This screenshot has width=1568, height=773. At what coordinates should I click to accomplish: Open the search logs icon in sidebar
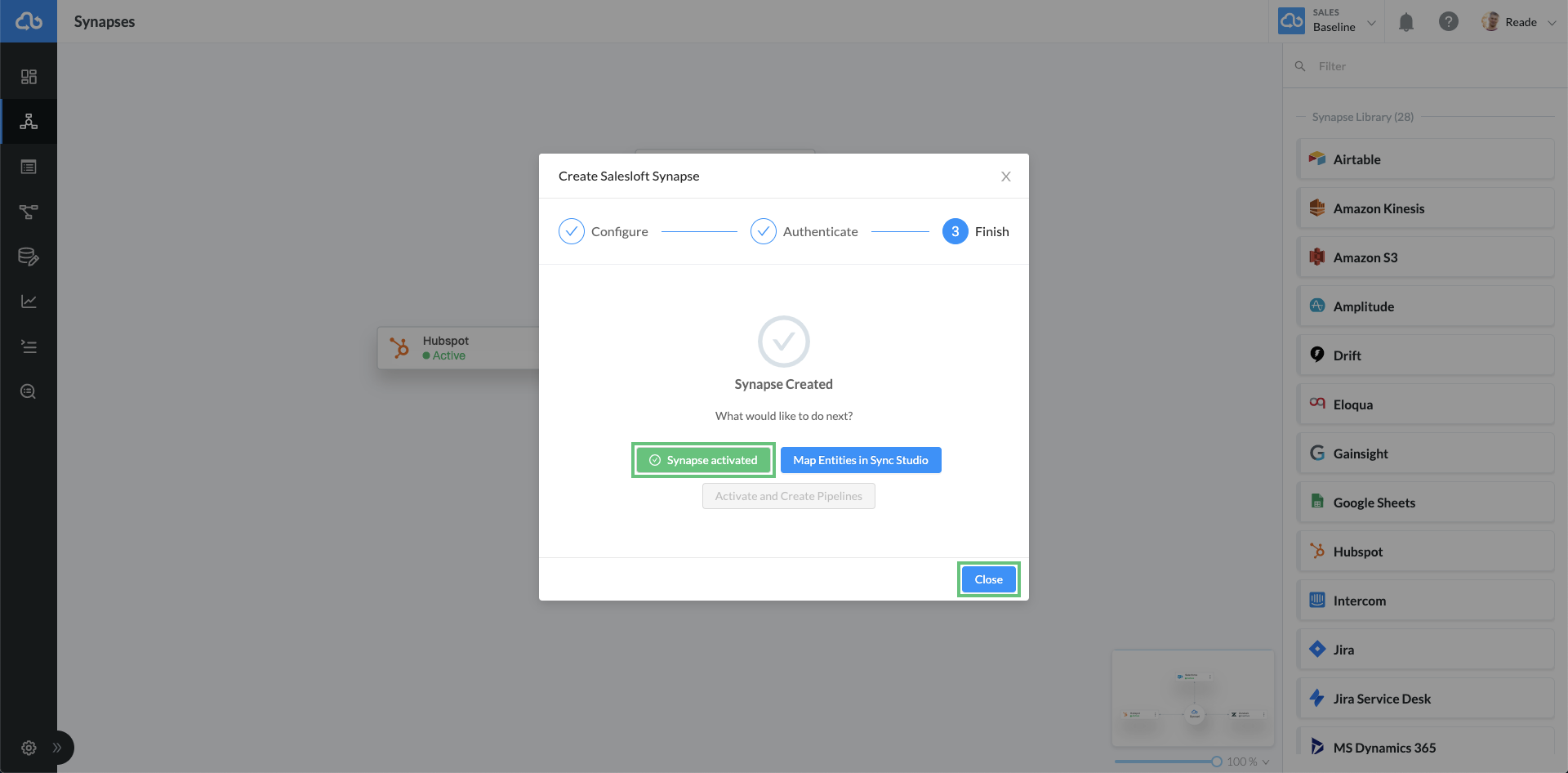pyautogui.click(x=29, y=391)
